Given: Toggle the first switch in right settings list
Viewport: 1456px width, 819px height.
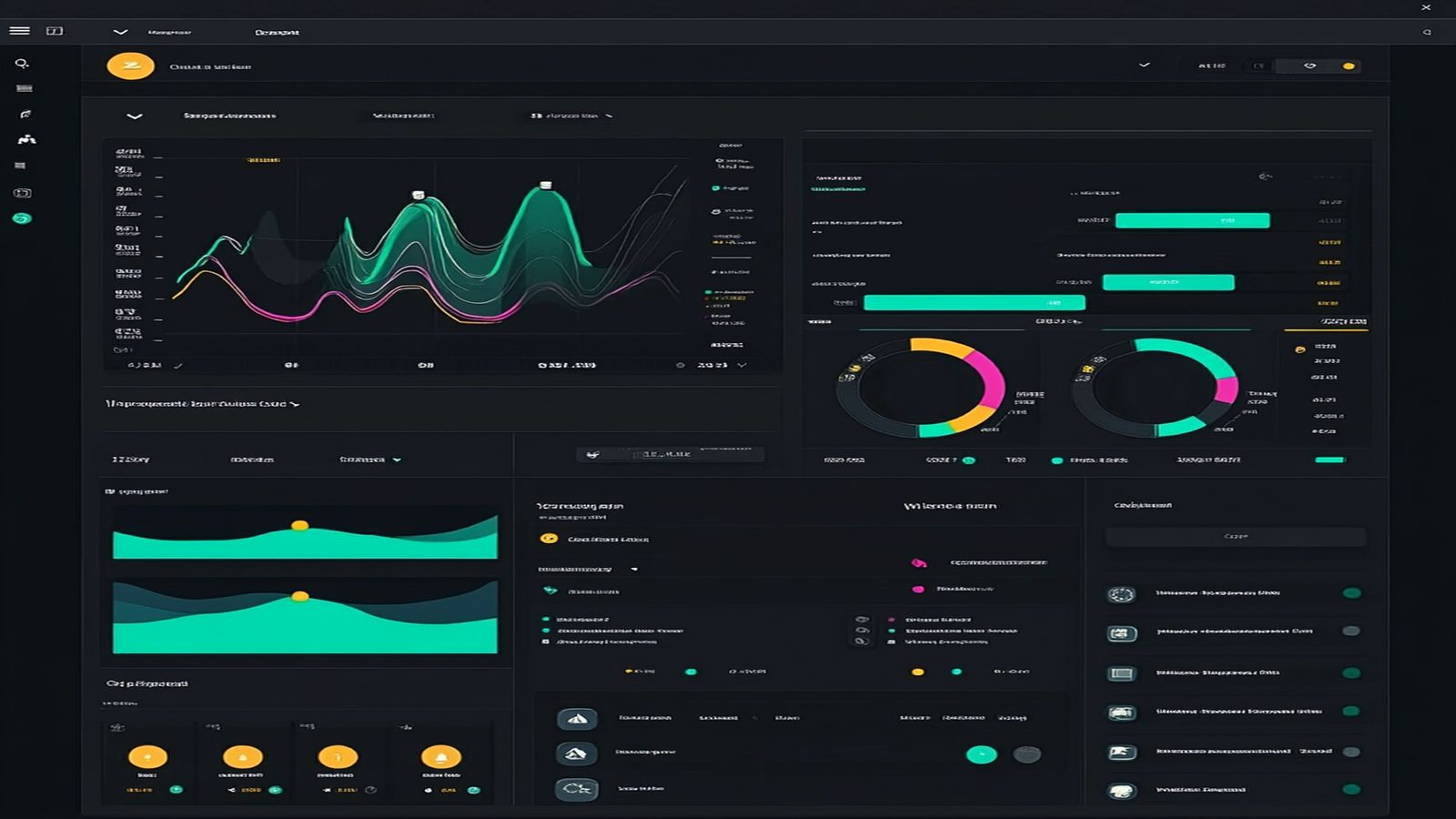Looking at the screenshot, I should (1351, 593).
